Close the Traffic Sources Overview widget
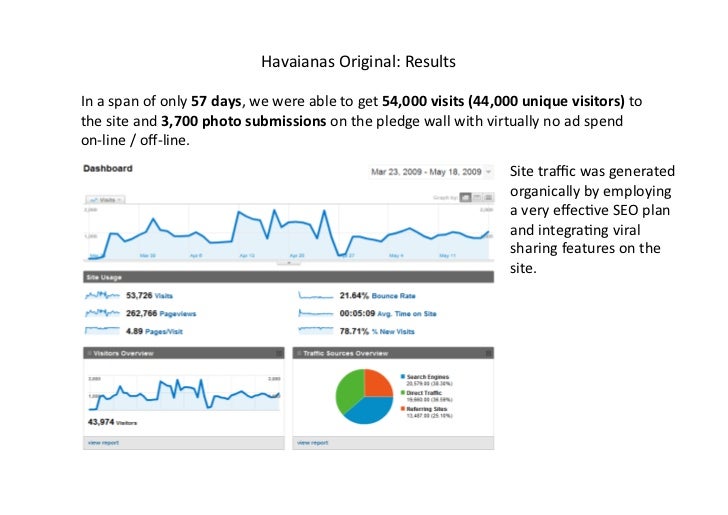The width and height of the screenshot is (728, 515). [x=488, y=354]
